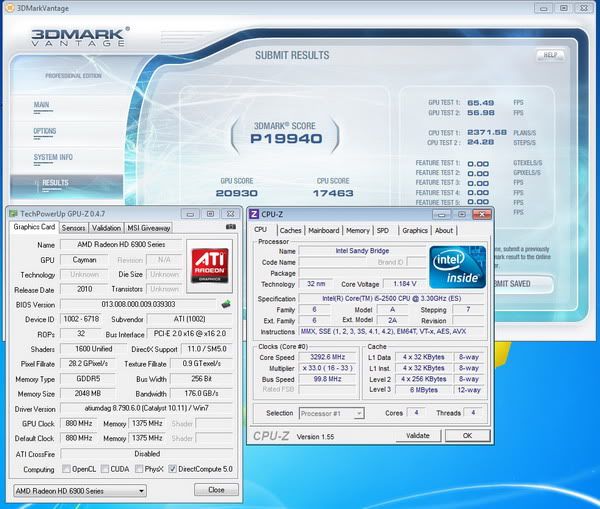
Task: Click the GPU-Z title bar app icon
Action: click(13, 214)
